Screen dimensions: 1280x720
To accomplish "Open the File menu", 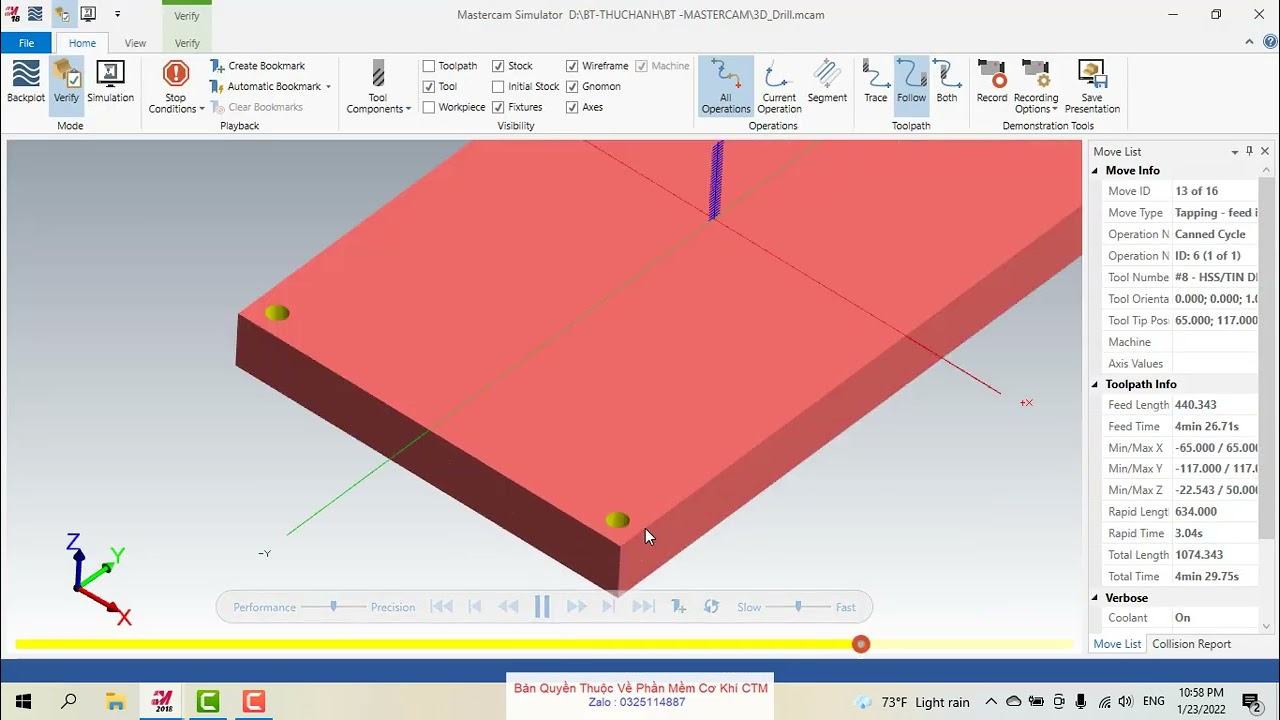I will point(26,43).
